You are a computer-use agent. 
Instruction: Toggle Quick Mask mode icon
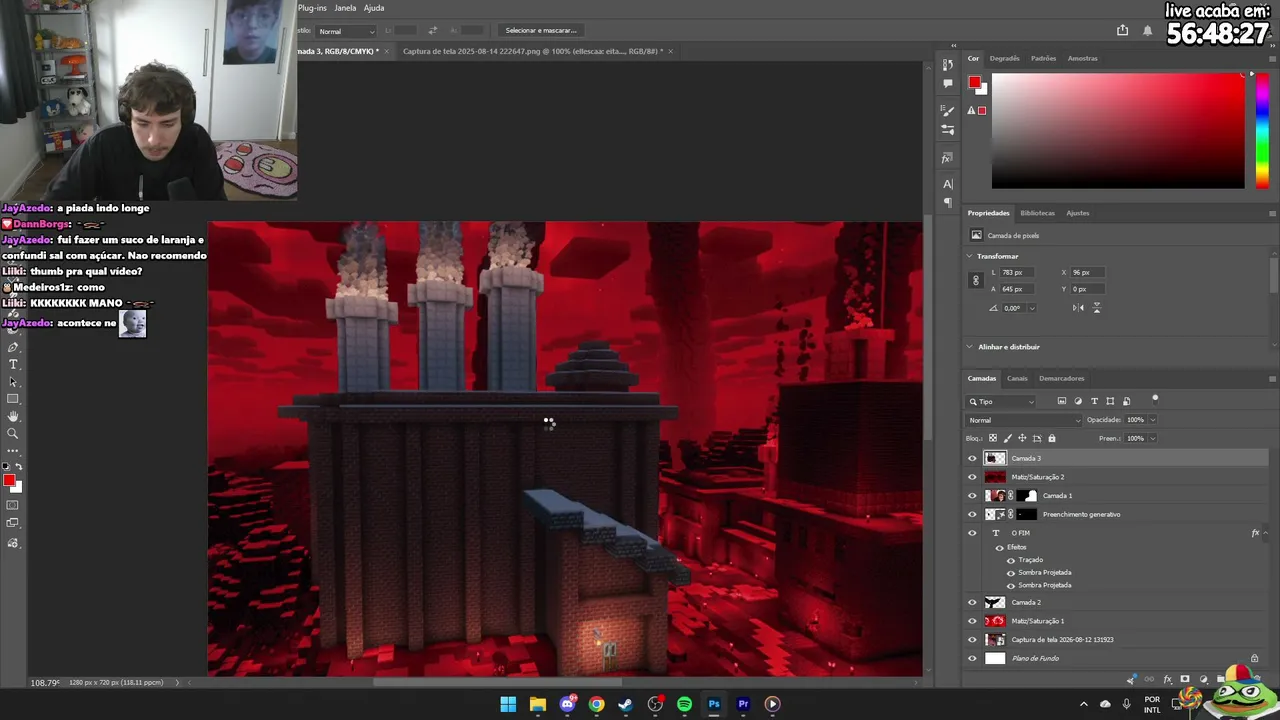click(x=13, y=505)
